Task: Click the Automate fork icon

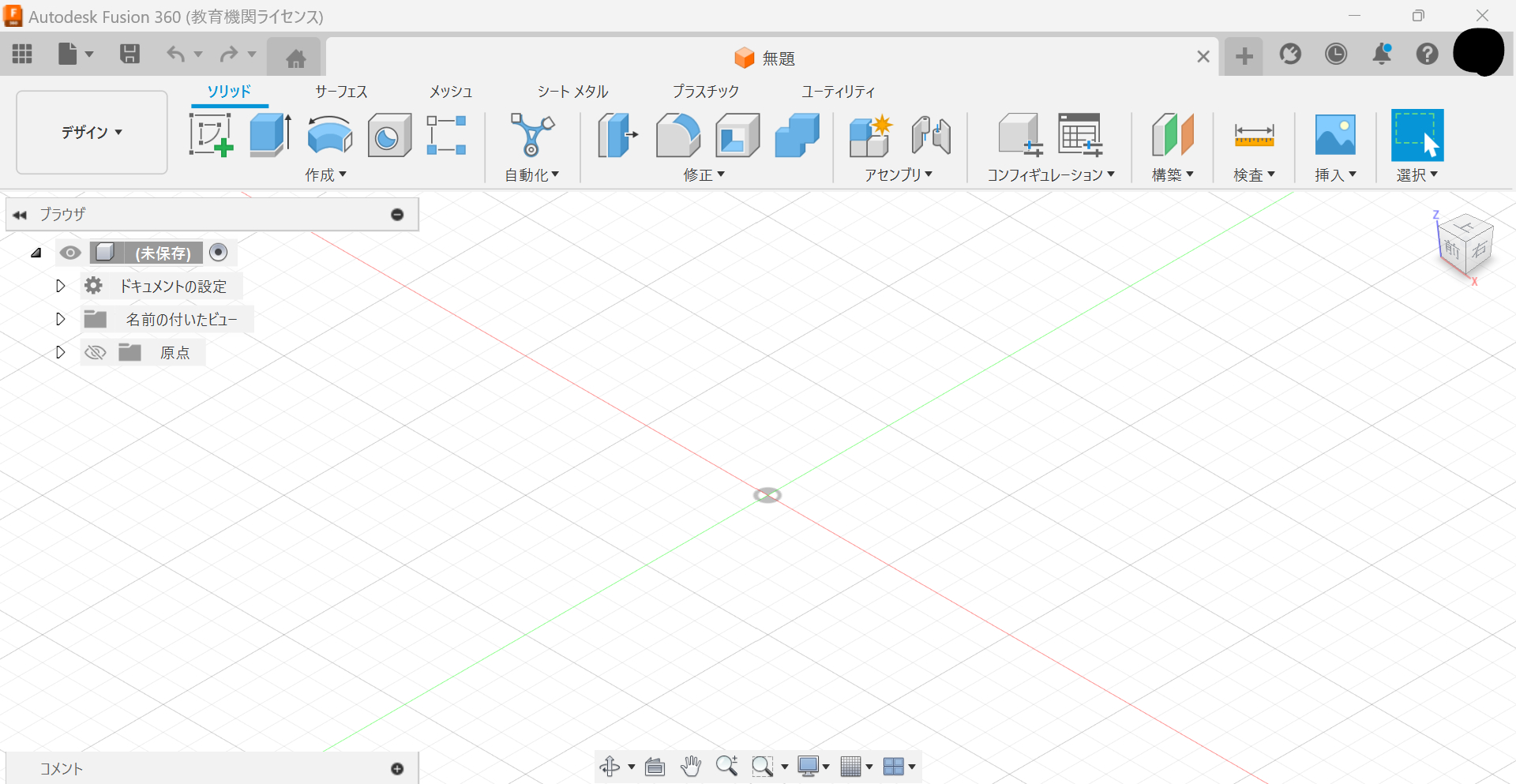Action: [532, 135]
